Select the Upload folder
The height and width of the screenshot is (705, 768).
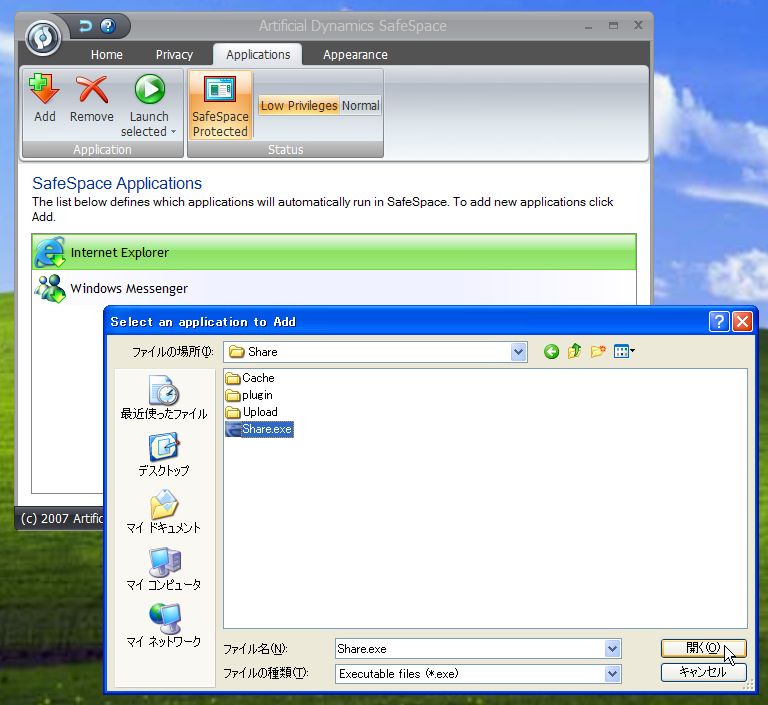point(252,412)
